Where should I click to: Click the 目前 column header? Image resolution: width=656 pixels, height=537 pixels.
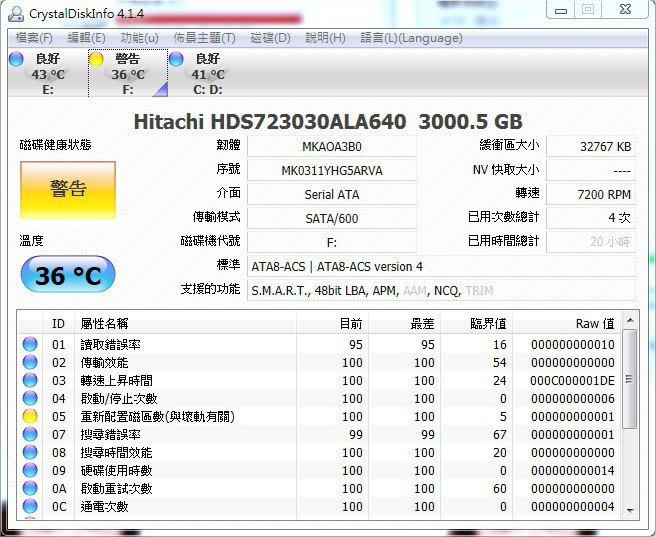(333, 323)
